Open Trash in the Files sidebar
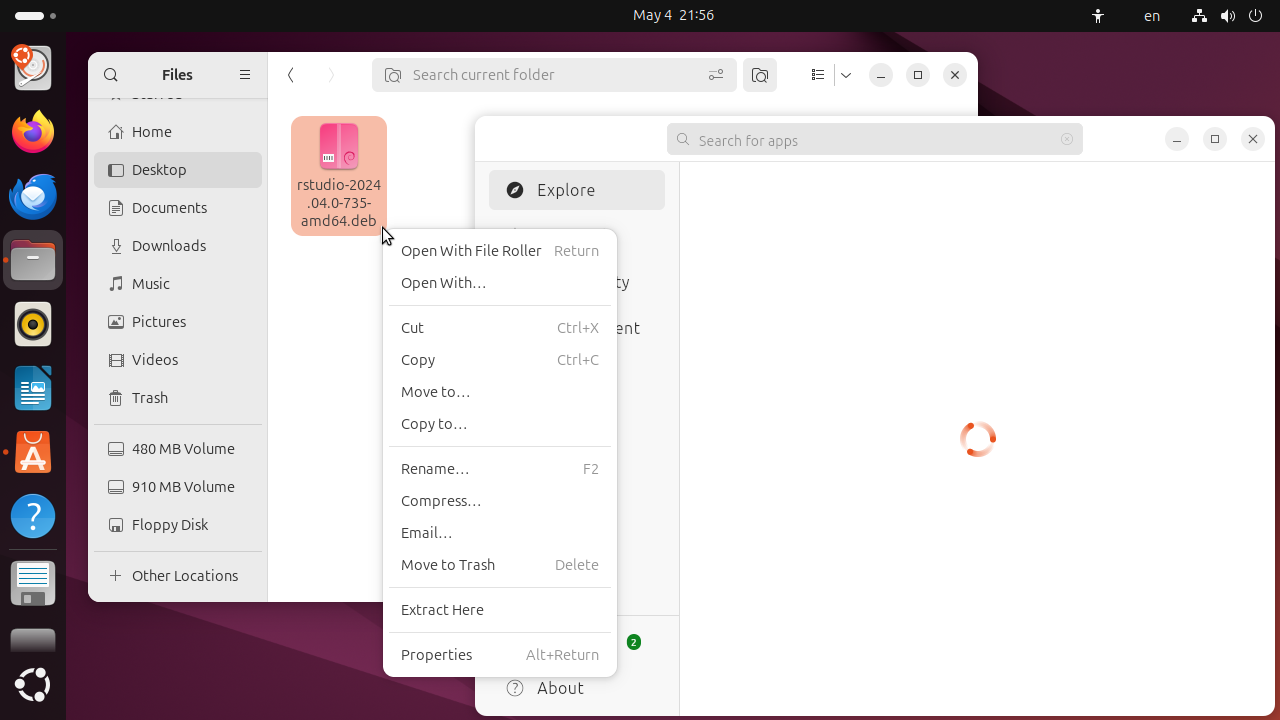This screenshot has height=720, width=1280. pyautogui.click(x=178, y=398)
